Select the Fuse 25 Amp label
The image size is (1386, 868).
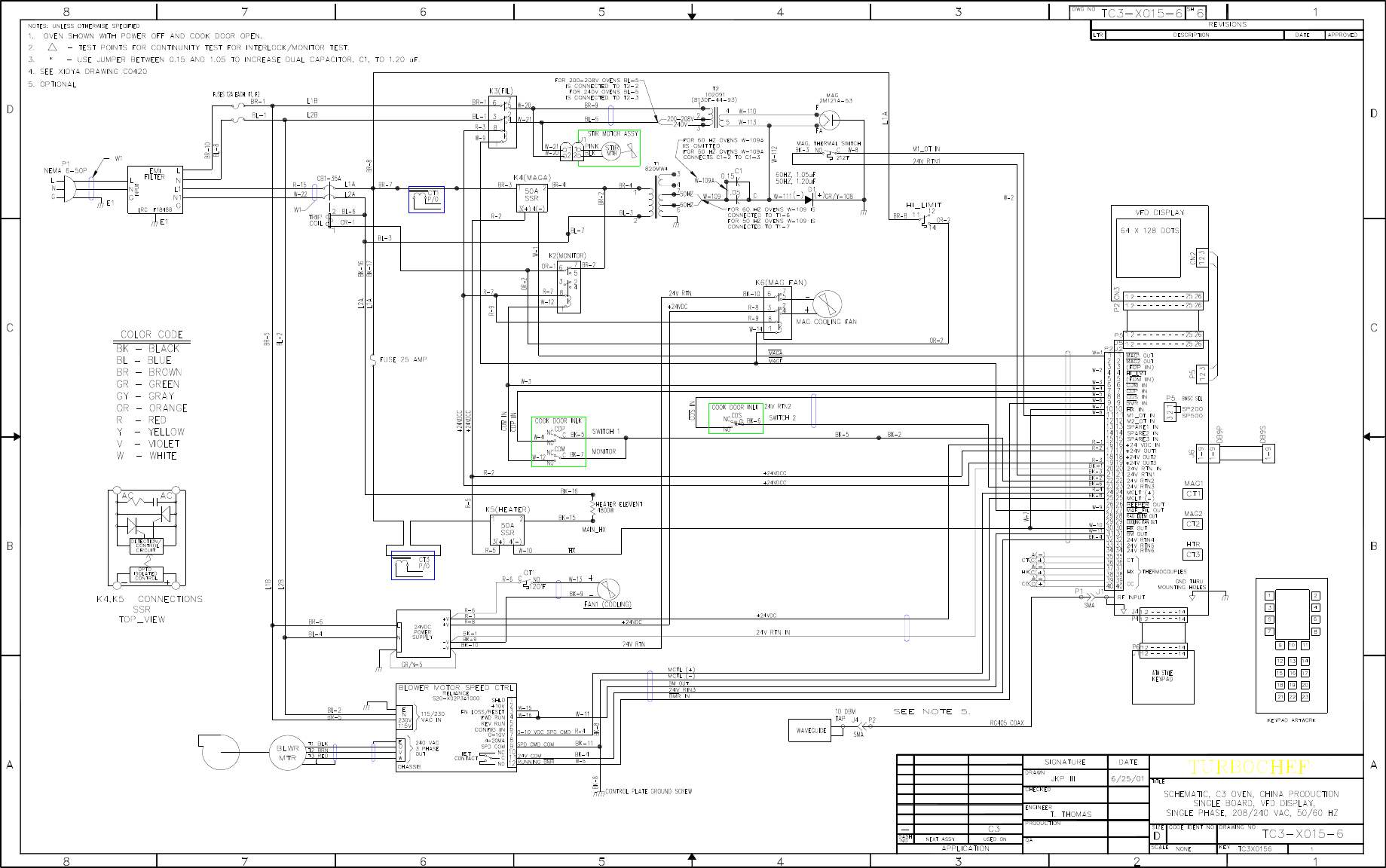[404, 359]
